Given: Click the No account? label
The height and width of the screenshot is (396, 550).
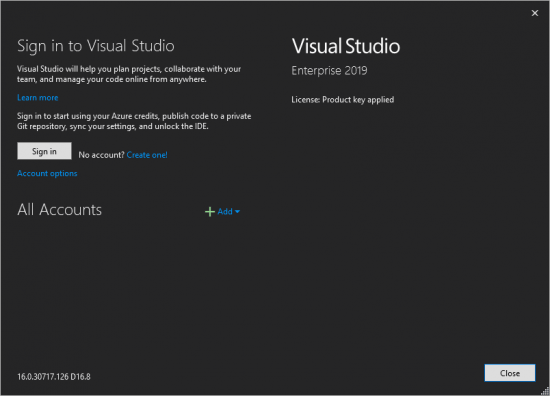Looking at the screenshot, I should pyautogui.click(x=101, y=155).
